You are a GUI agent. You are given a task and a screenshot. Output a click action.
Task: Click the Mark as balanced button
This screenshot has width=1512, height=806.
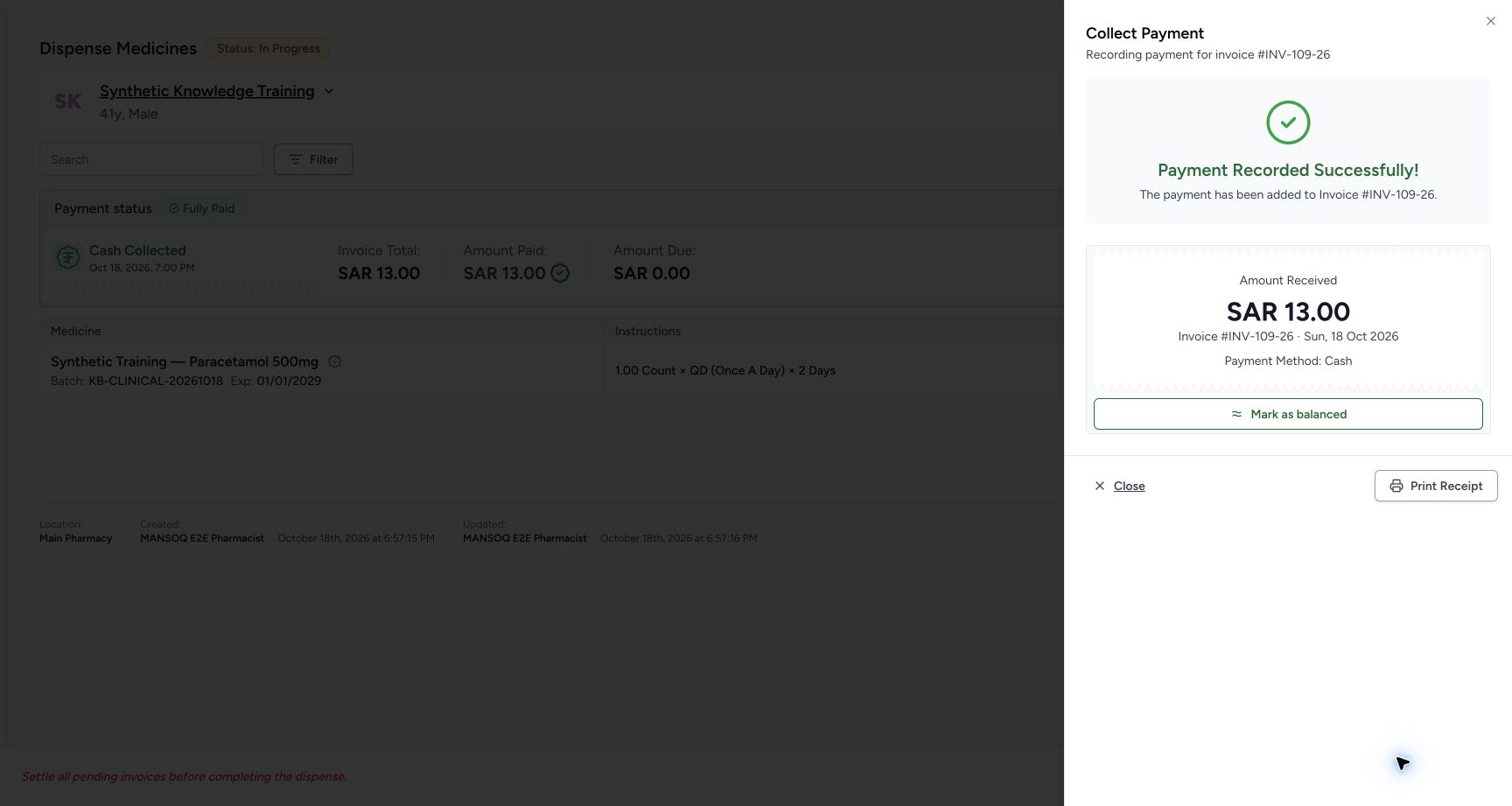coord(1288,414)
